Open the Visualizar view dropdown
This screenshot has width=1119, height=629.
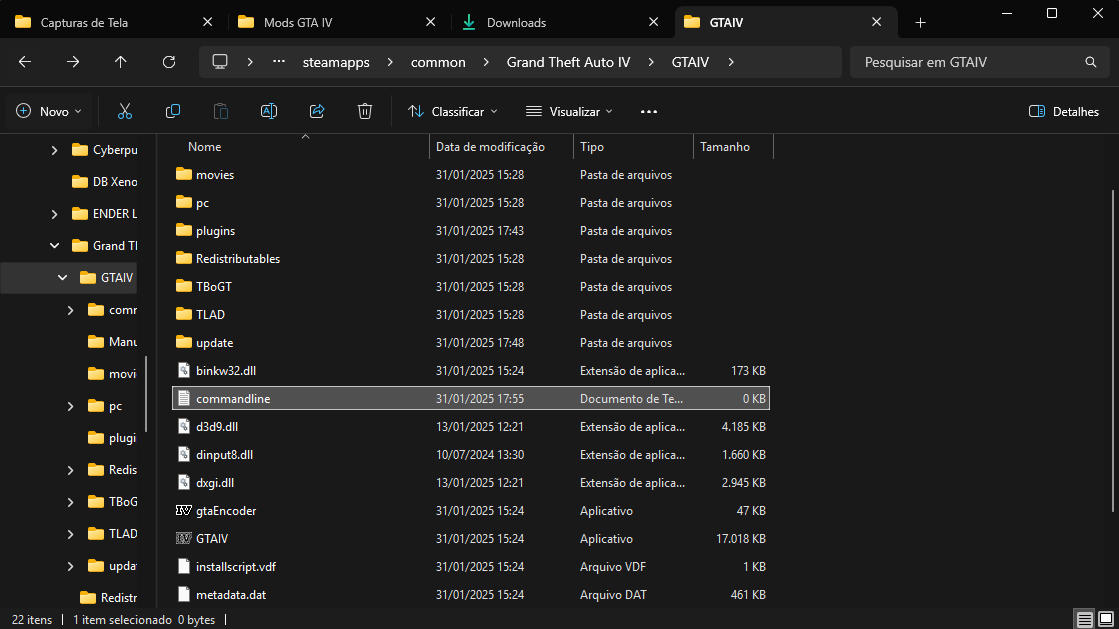(569, 112)
